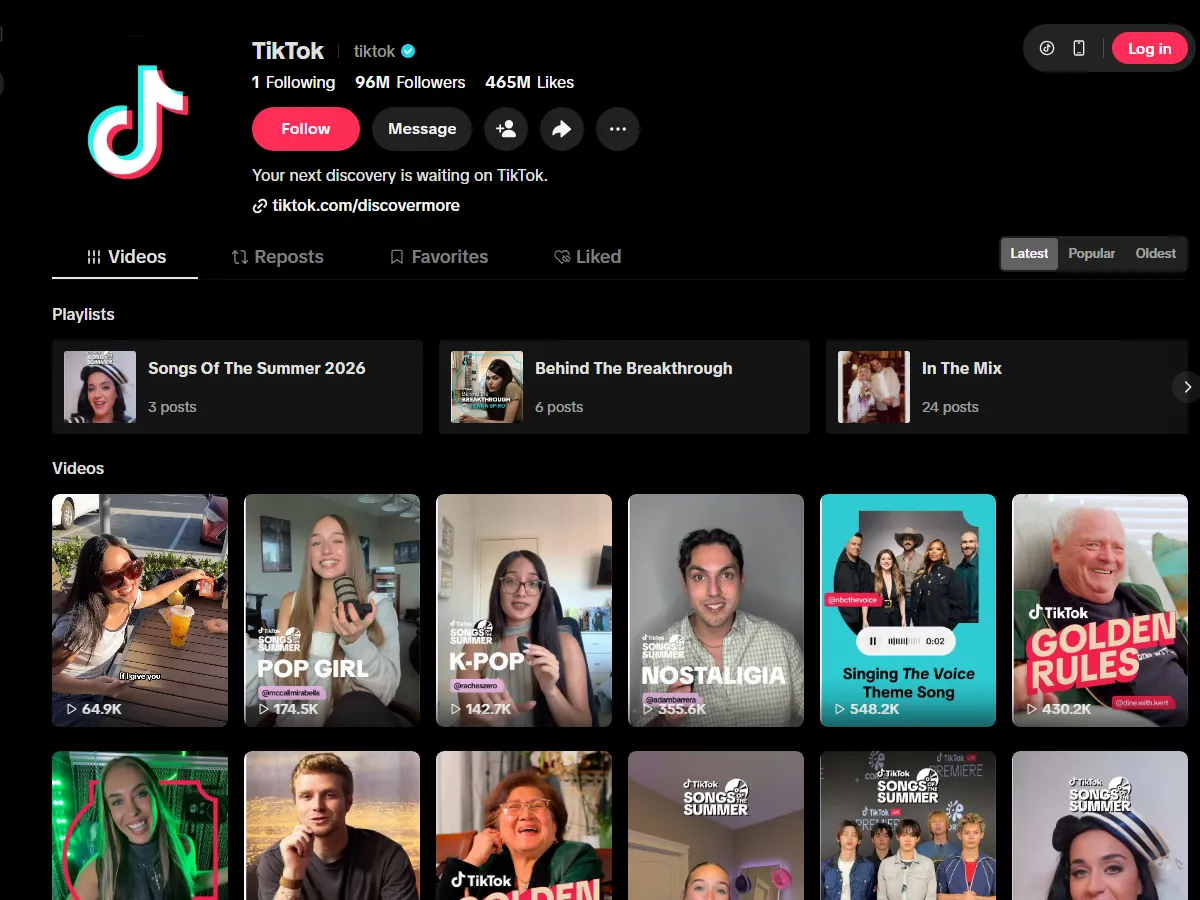Viewport: 1200px width, 900px height.
Task: Play the Singing The Voice Theme Song video
Action: (908, 610)
